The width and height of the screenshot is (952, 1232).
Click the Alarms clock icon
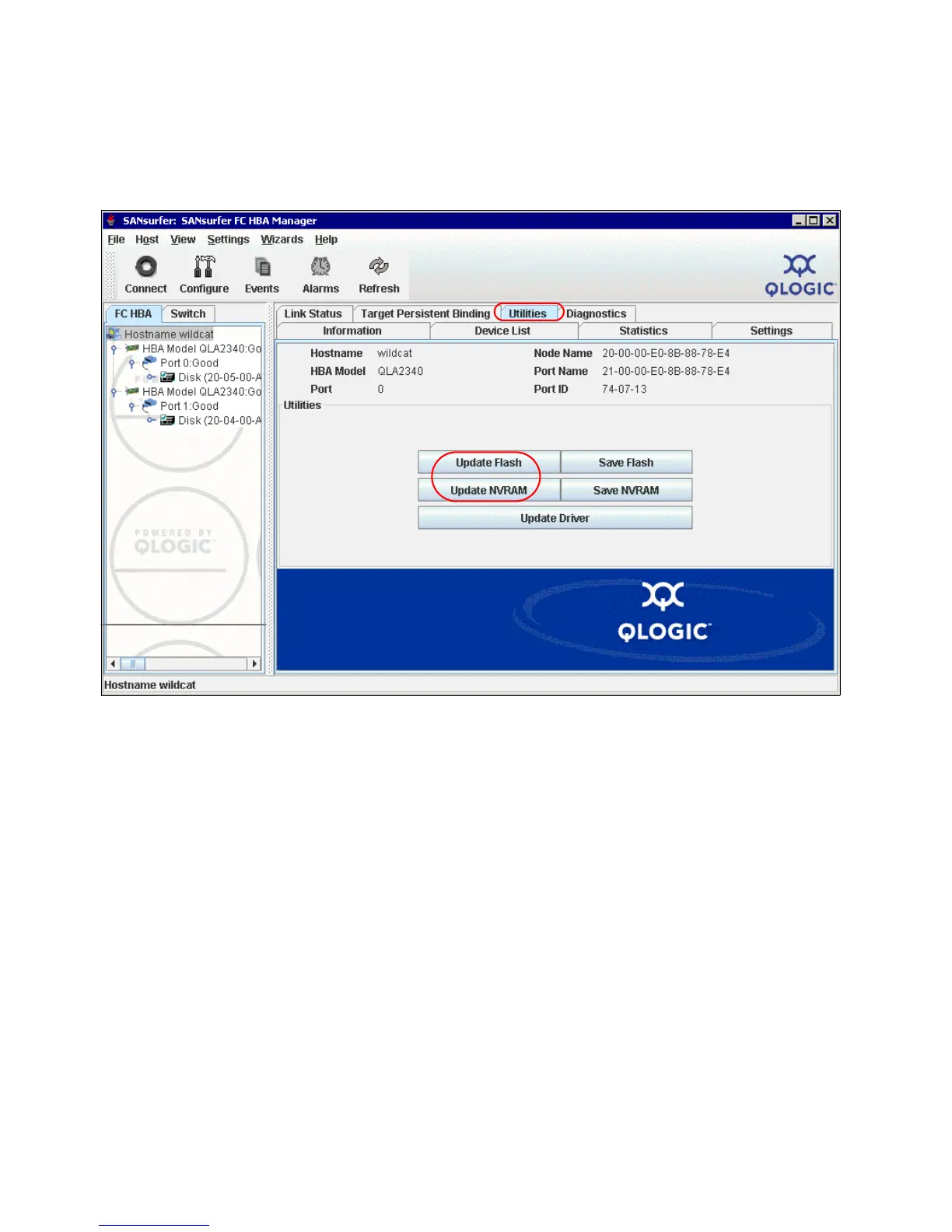(320, 267)
